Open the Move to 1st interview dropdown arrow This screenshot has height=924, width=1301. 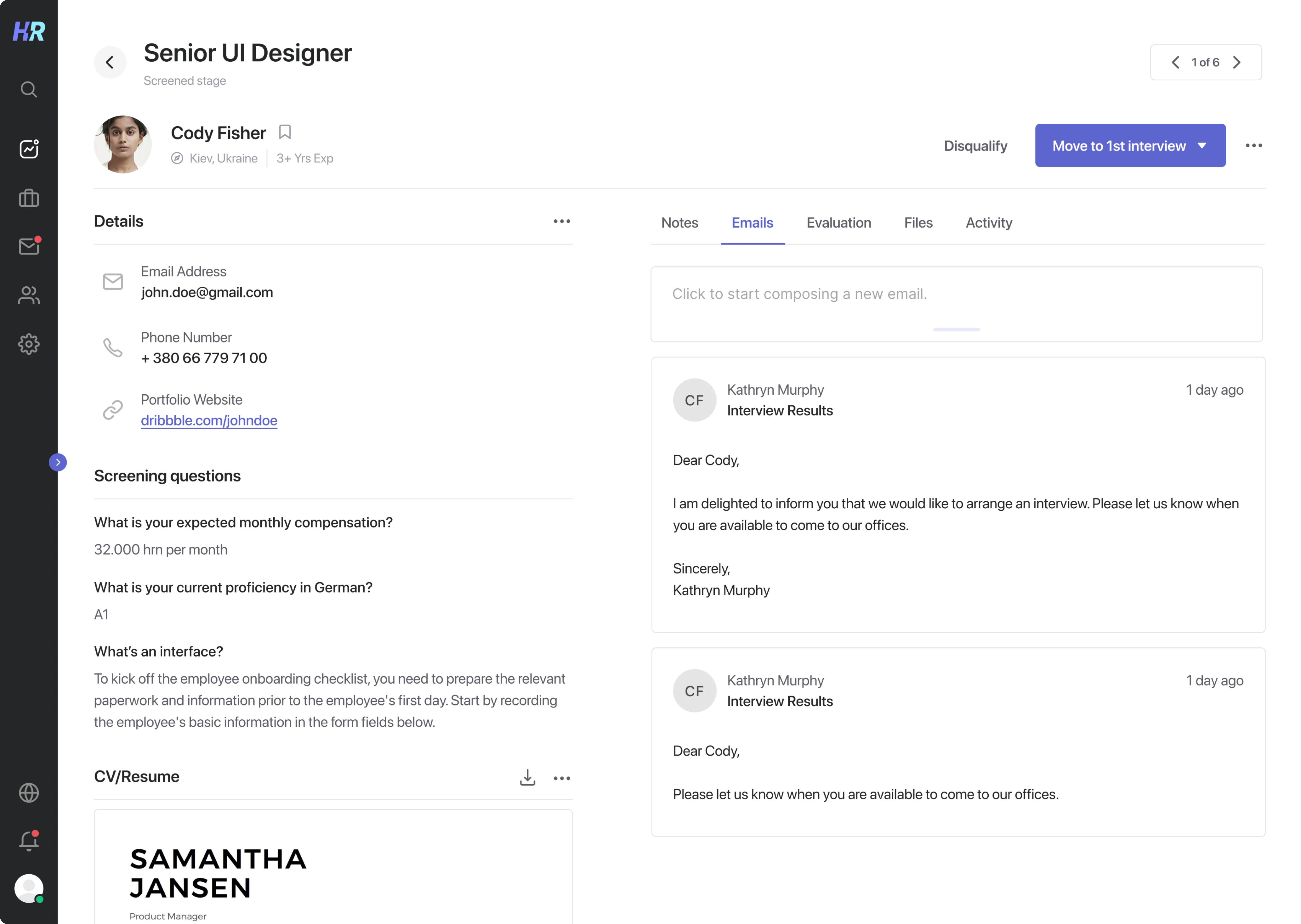pos(1202,146)
